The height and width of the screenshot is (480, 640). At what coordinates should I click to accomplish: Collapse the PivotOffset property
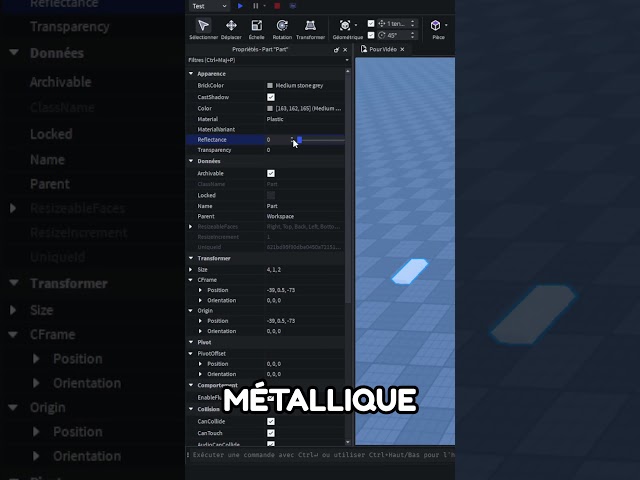(191, 353)
